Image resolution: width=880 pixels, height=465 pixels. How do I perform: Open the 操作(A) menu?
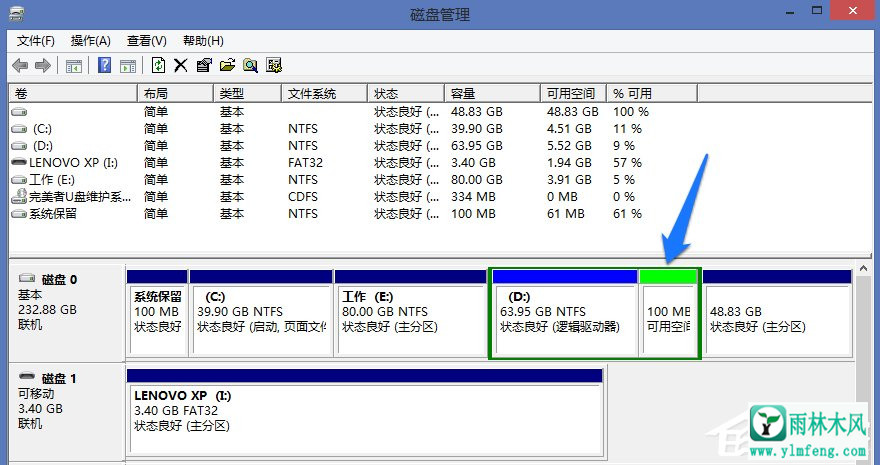(x=91, y=41)
